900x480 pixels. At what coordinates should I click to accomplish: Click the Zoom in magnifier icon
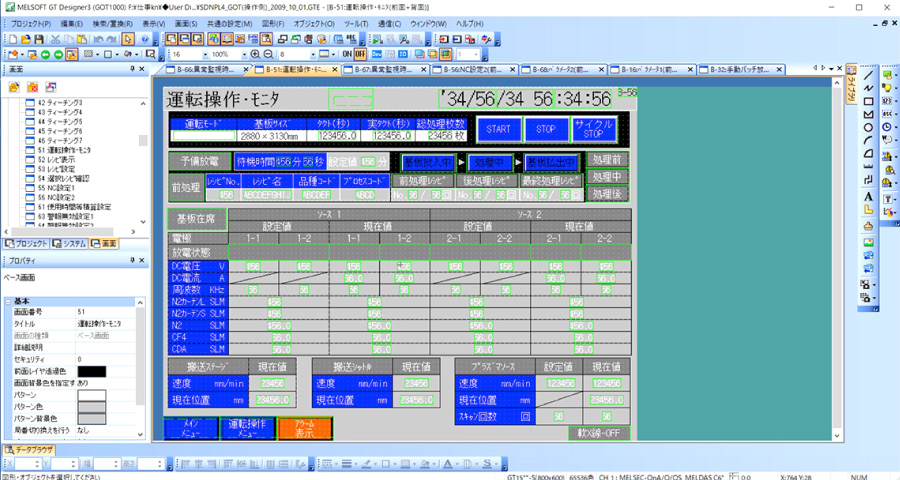(x=255, y=54)
